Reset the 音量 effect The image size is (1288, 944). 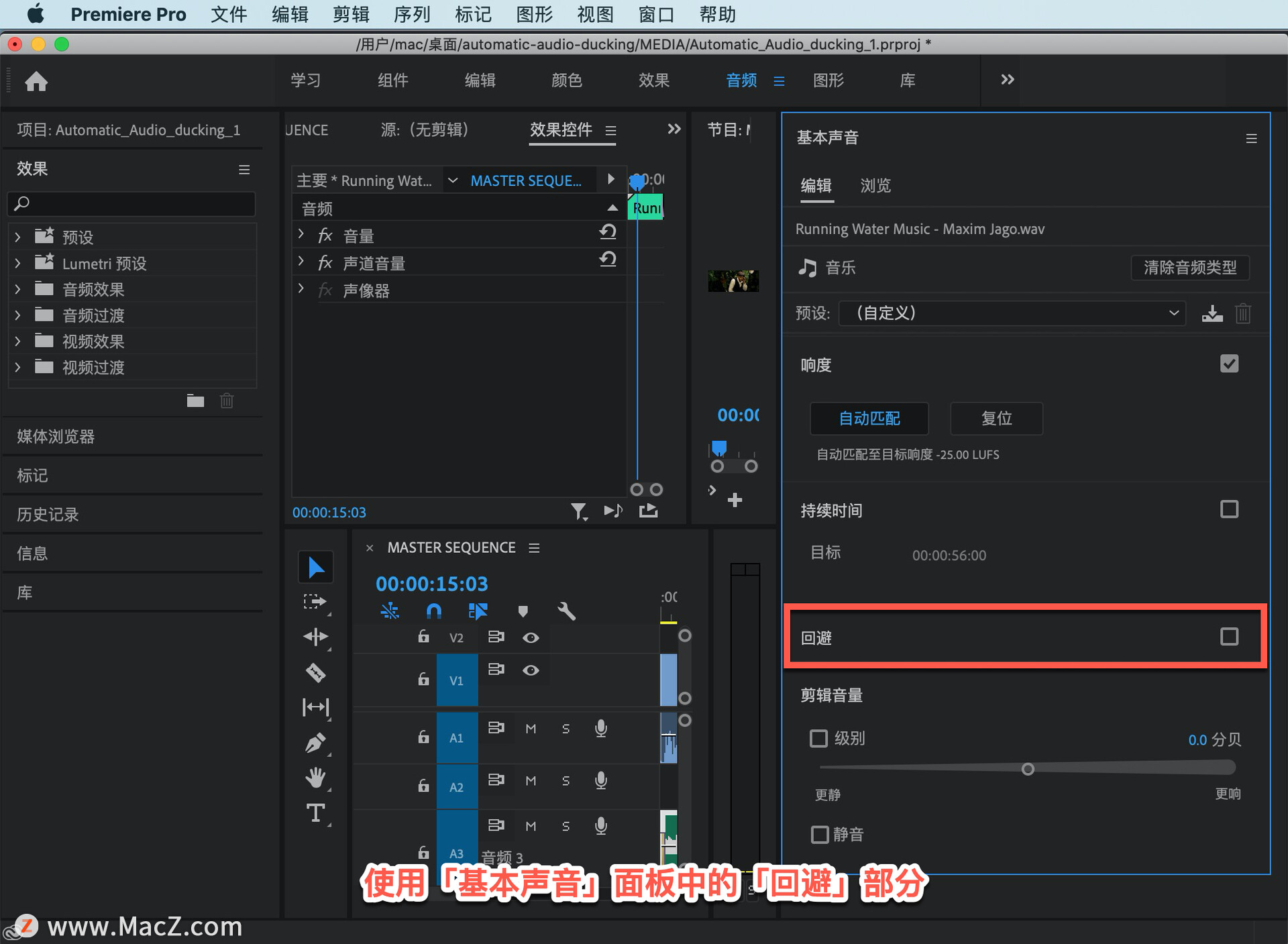tap(608, 232)
